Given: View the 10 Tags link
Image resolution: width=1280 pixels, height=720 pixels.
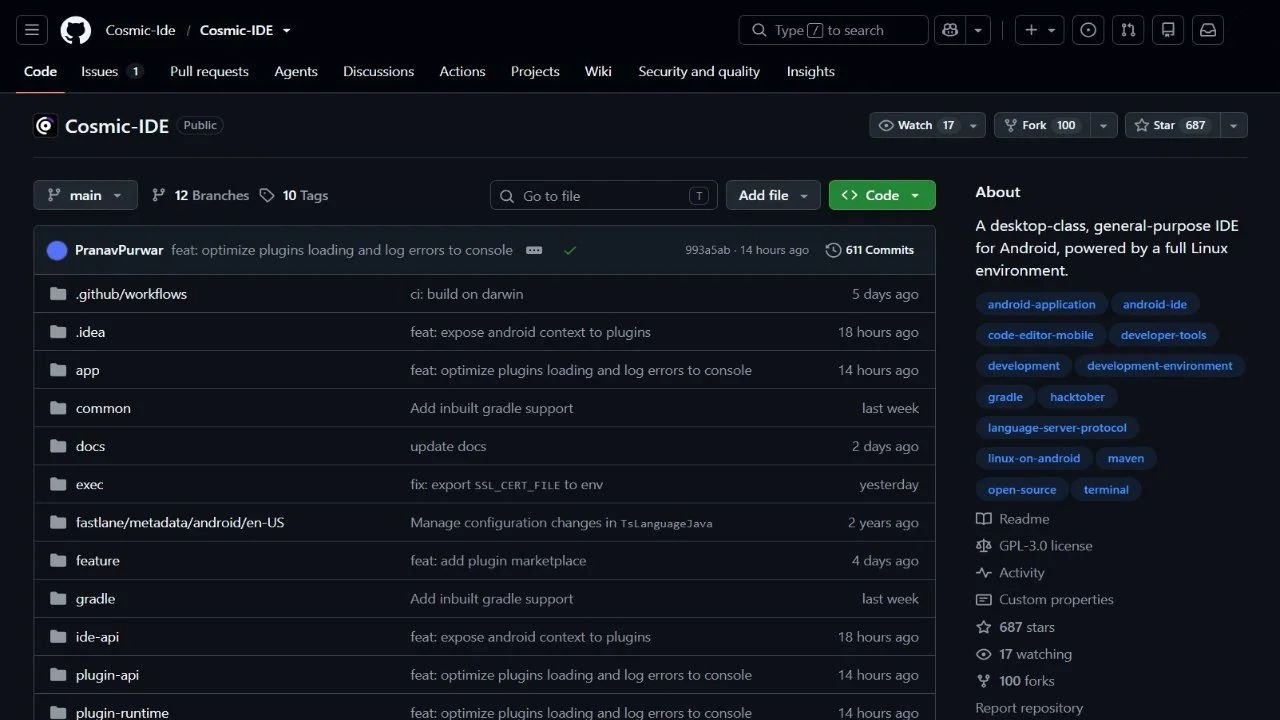Looking at the screenshot, I should pyautogui.click(x=293, y=195).
